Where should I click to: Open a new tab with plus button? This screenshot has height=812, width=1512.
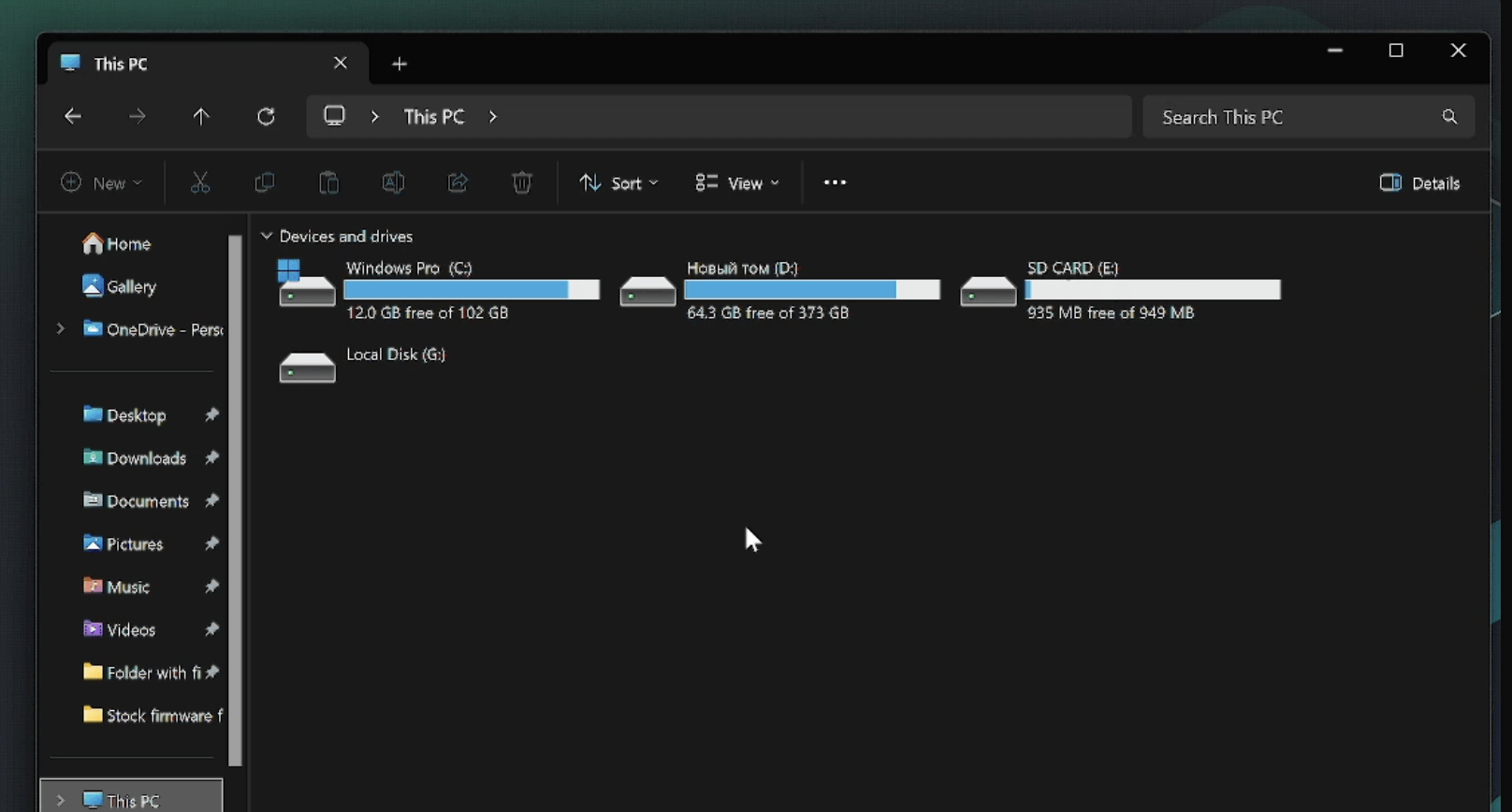point(400,64)
